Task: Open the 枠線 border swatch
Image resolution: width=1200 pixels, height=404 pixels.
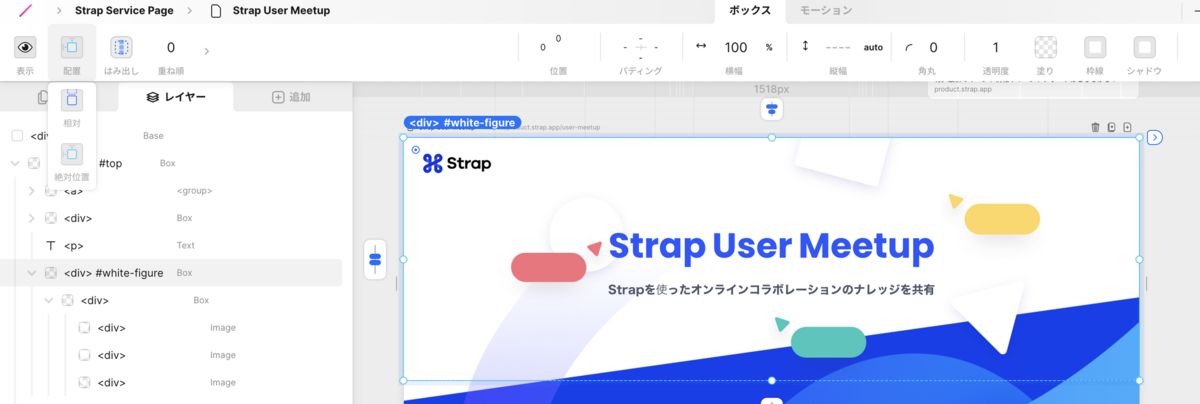Action: pyautogui.click(x=1096, y=47)
